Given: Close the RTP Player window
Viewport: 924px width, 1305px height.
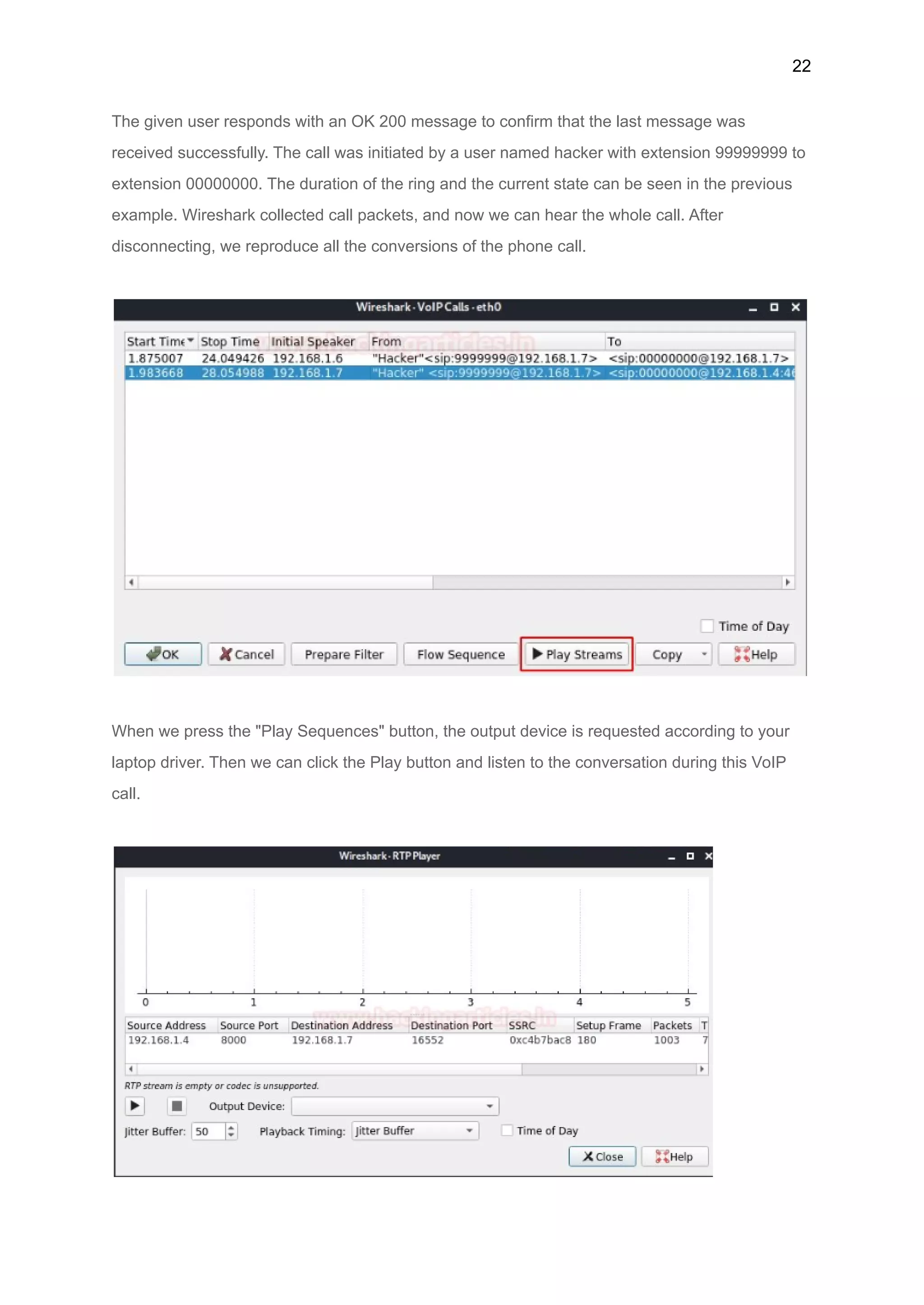Looking at the screenshot, I should pyautogui.click(x=708, y=856).
